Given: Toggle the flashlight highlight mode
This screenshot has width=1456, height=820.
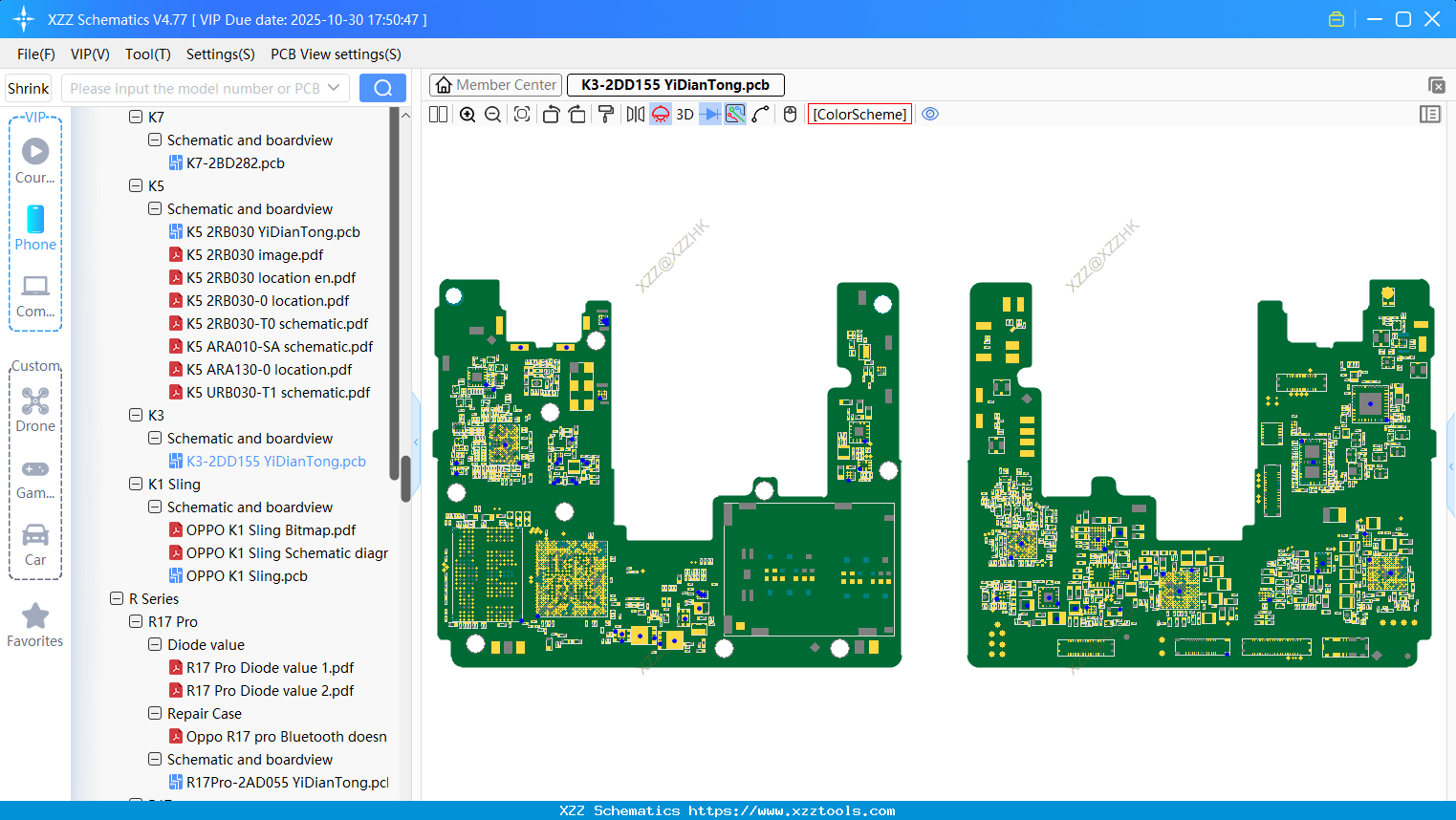Looking at the screenshot, I should coord(660,114).
